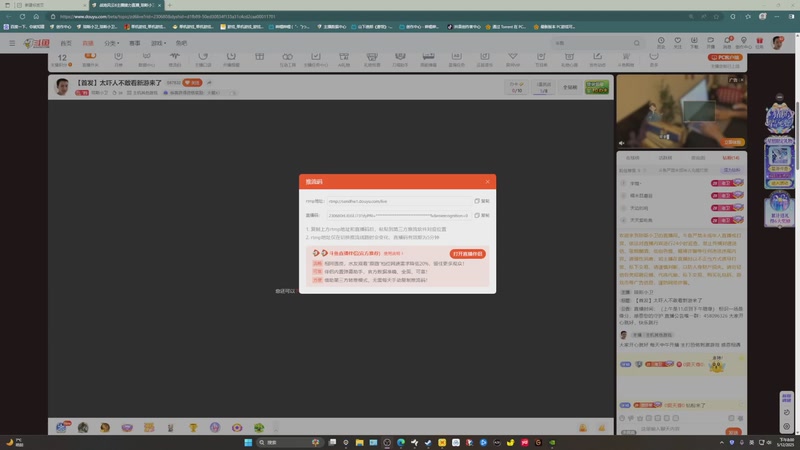Click the orange chat send button
The width and height of the screenshot is (800, 450).
(733, 432)
